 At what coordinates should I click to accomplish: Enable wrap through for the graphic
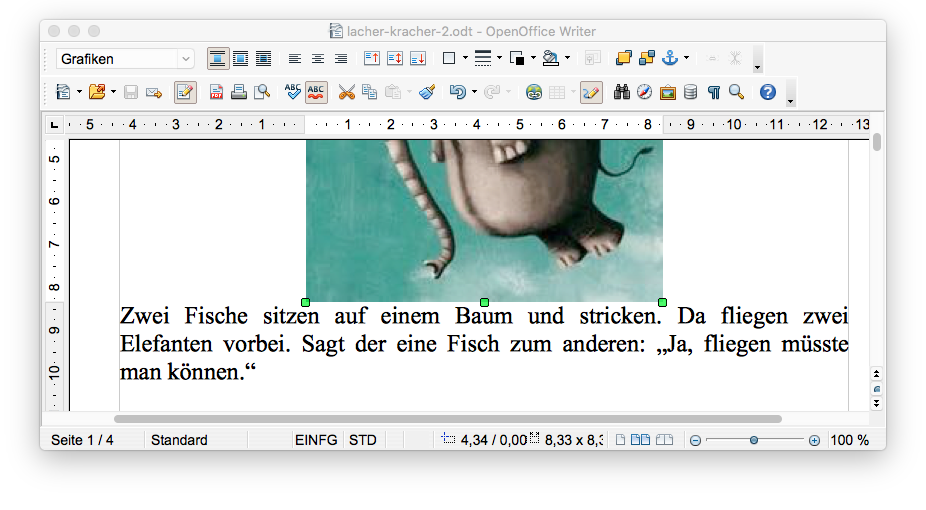tap(263, 58)
